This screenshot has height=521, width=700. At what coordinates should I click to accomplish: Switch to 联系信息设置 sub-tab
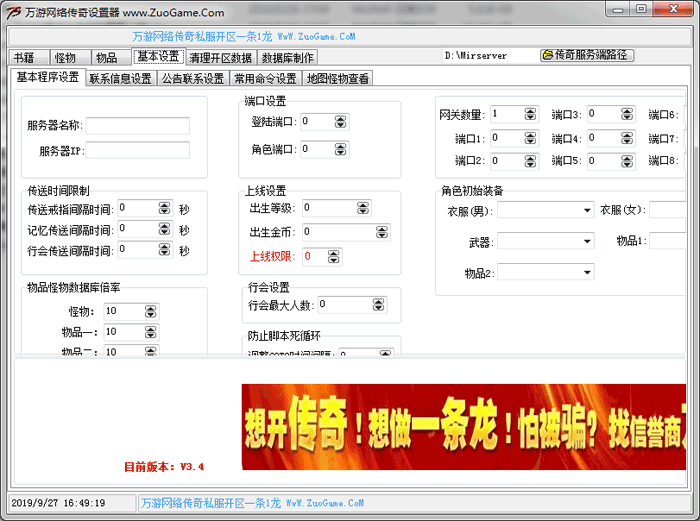121,79
